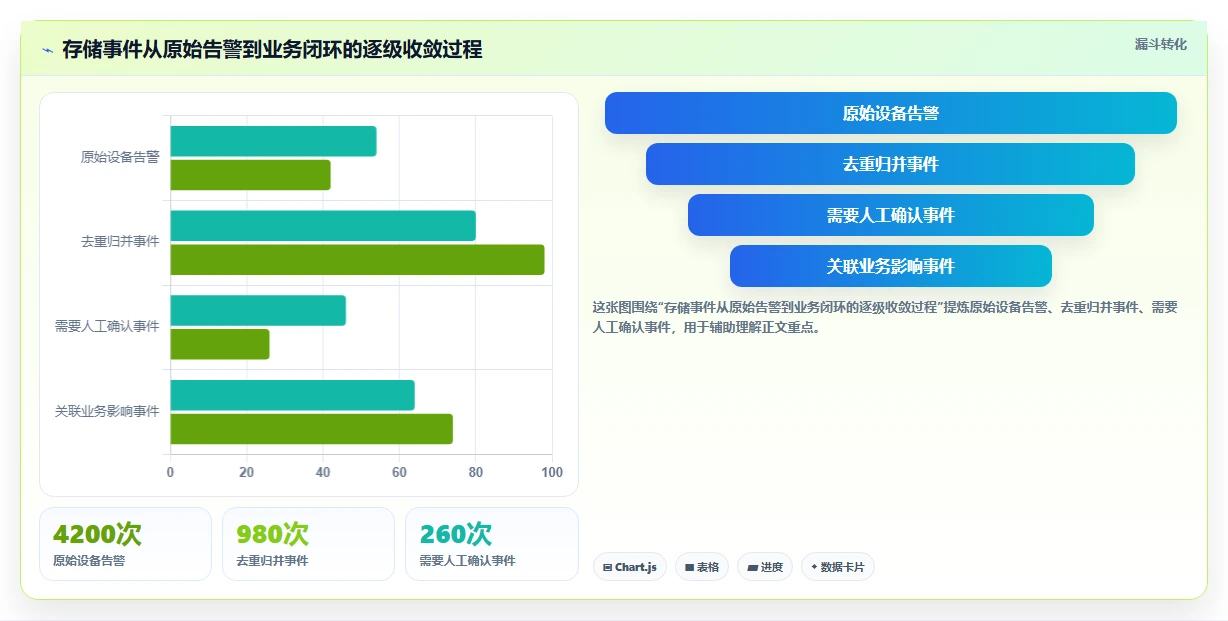
Task: Click the lightning icon beside the title
Action: point(47,50)
